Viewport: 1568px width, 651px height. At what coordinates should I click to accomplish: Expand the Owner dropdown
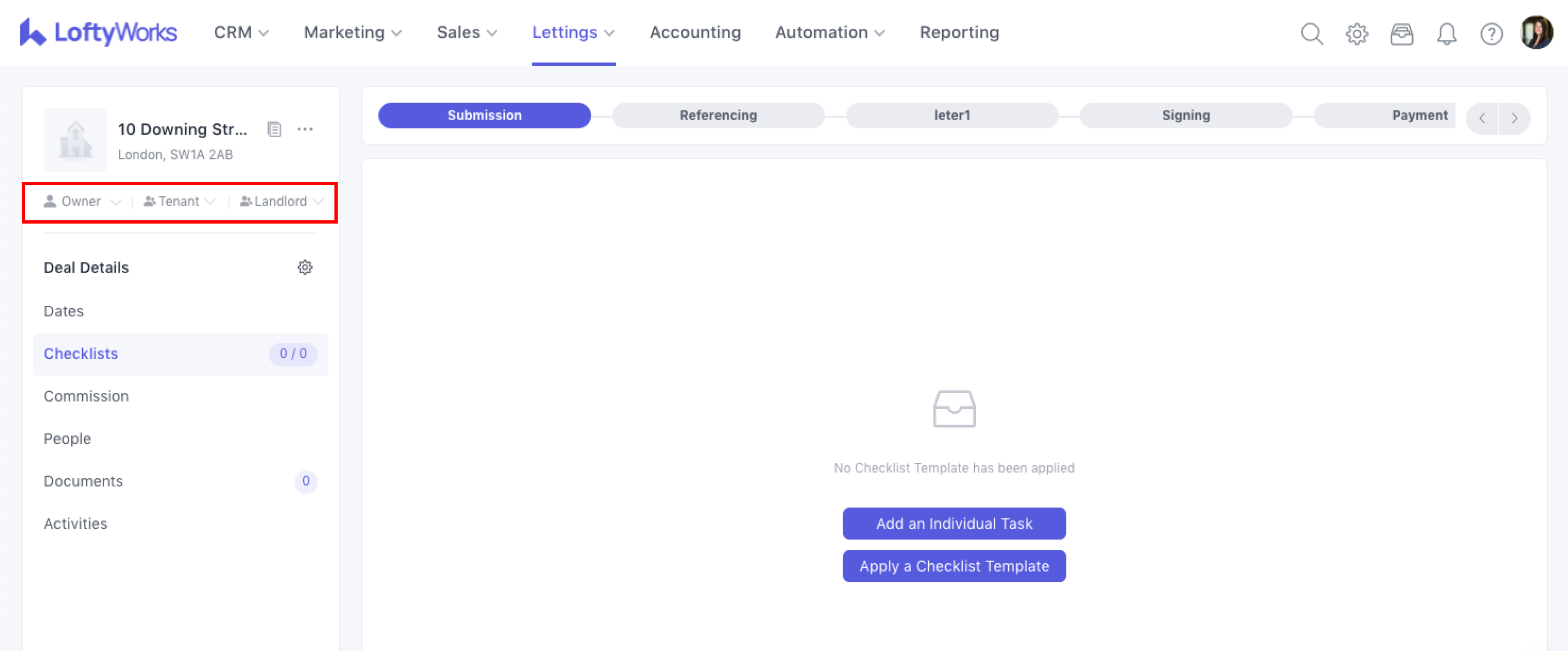click(82, 202)
